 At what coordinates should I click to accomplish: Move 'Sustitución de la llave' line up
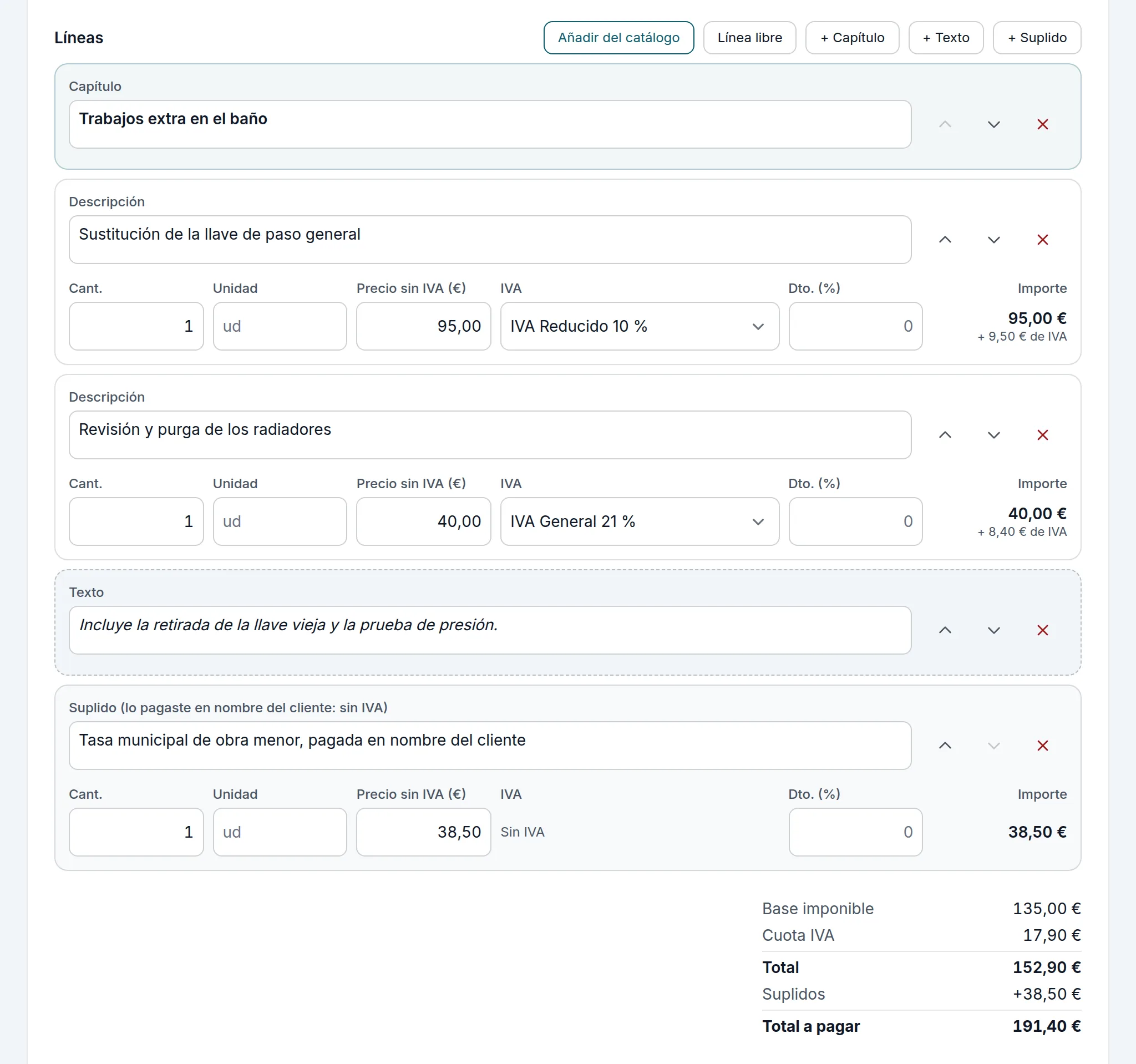[x=945, y=240]
